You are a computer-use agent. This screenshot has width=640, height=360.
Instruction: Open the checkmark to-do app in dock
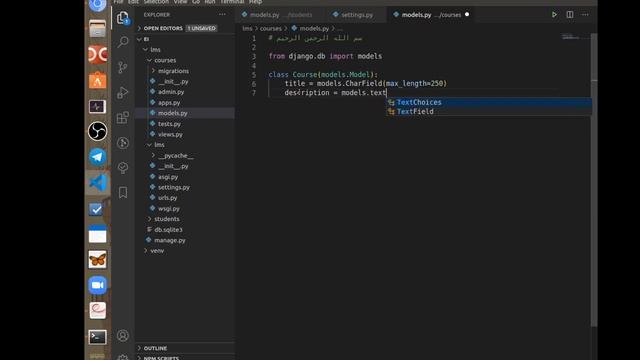96,209
